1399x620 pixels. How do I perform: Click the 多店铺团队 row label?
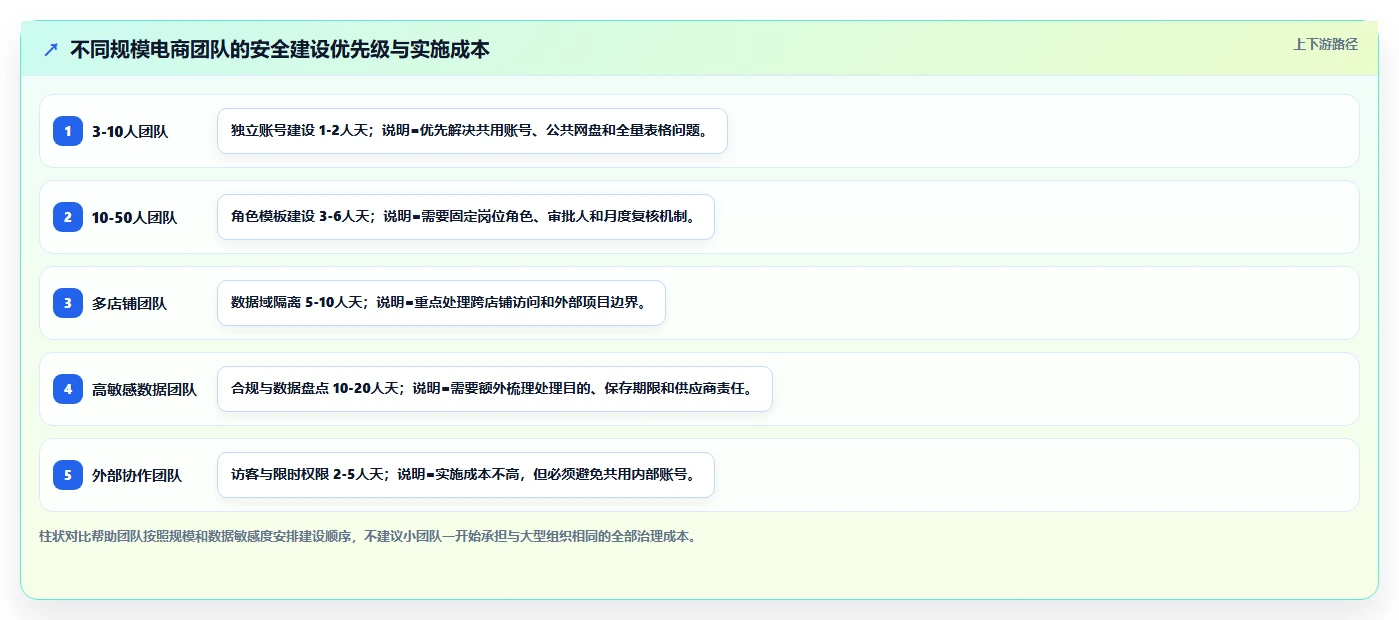pos(129,303)
